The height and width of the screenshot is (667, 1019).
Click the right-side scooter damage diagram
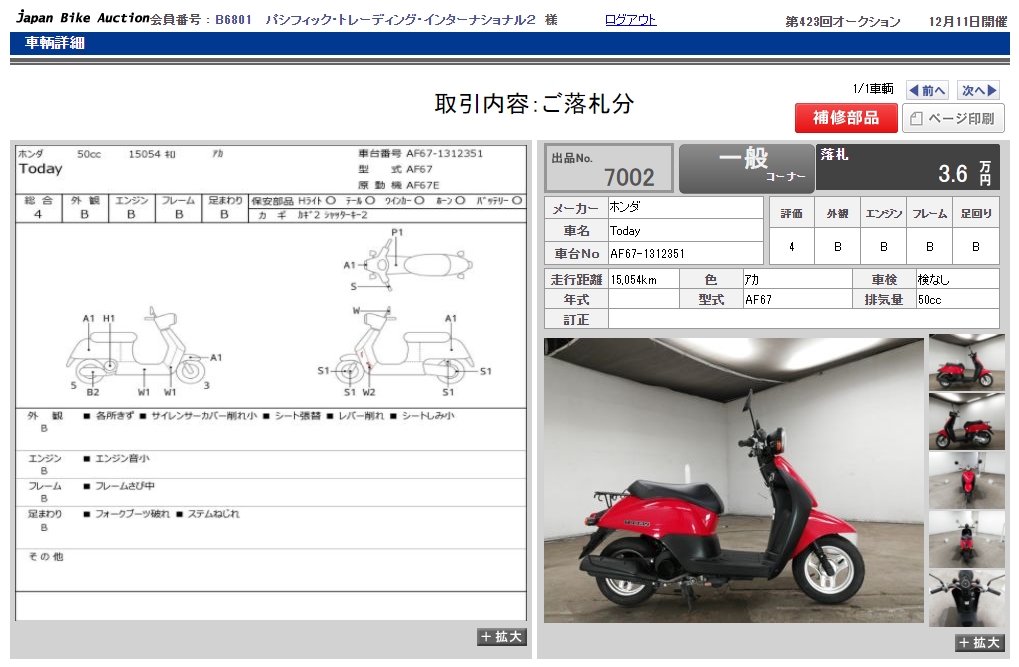(x=404, y=352)
